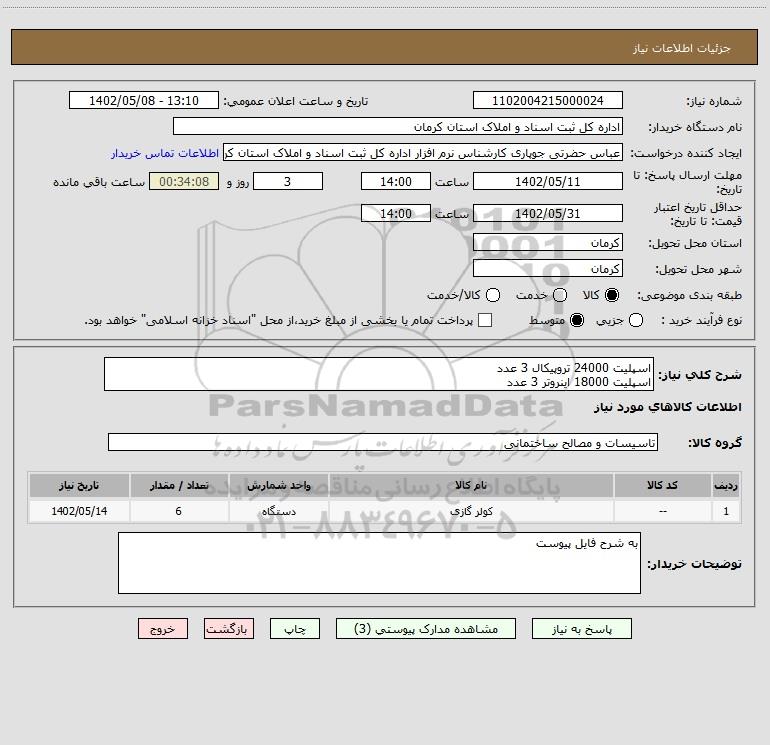
Task: Click the استان محل تحویل field کرمان
Action: (548, 242)
